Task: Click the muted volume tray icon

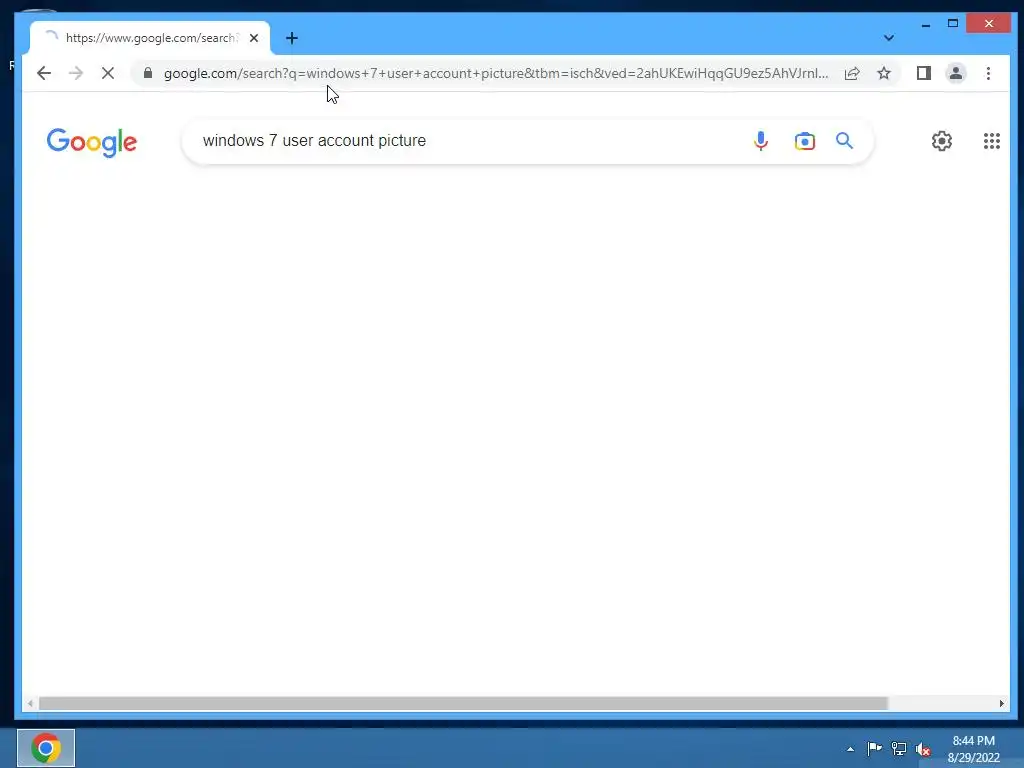Action: point(923,749)
